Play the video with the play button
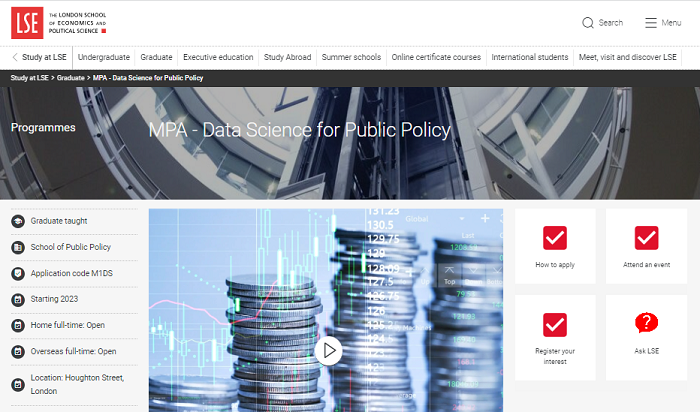The width and height of the screenshot is (700, 412). (327, 350)
